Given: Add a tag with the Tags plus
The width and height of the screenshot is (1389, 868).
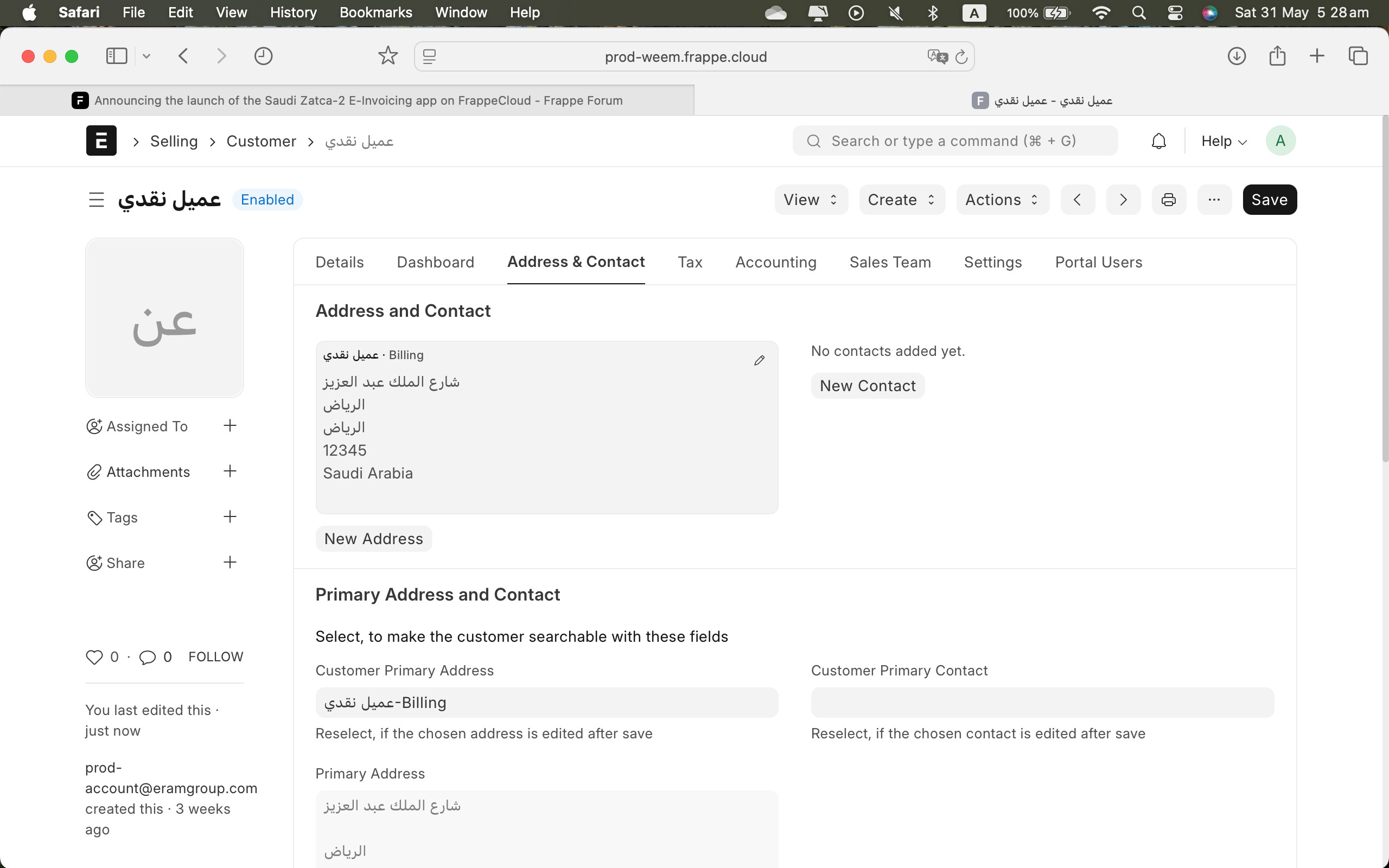Looking at the screenshot, I should [x=230, y=516].
